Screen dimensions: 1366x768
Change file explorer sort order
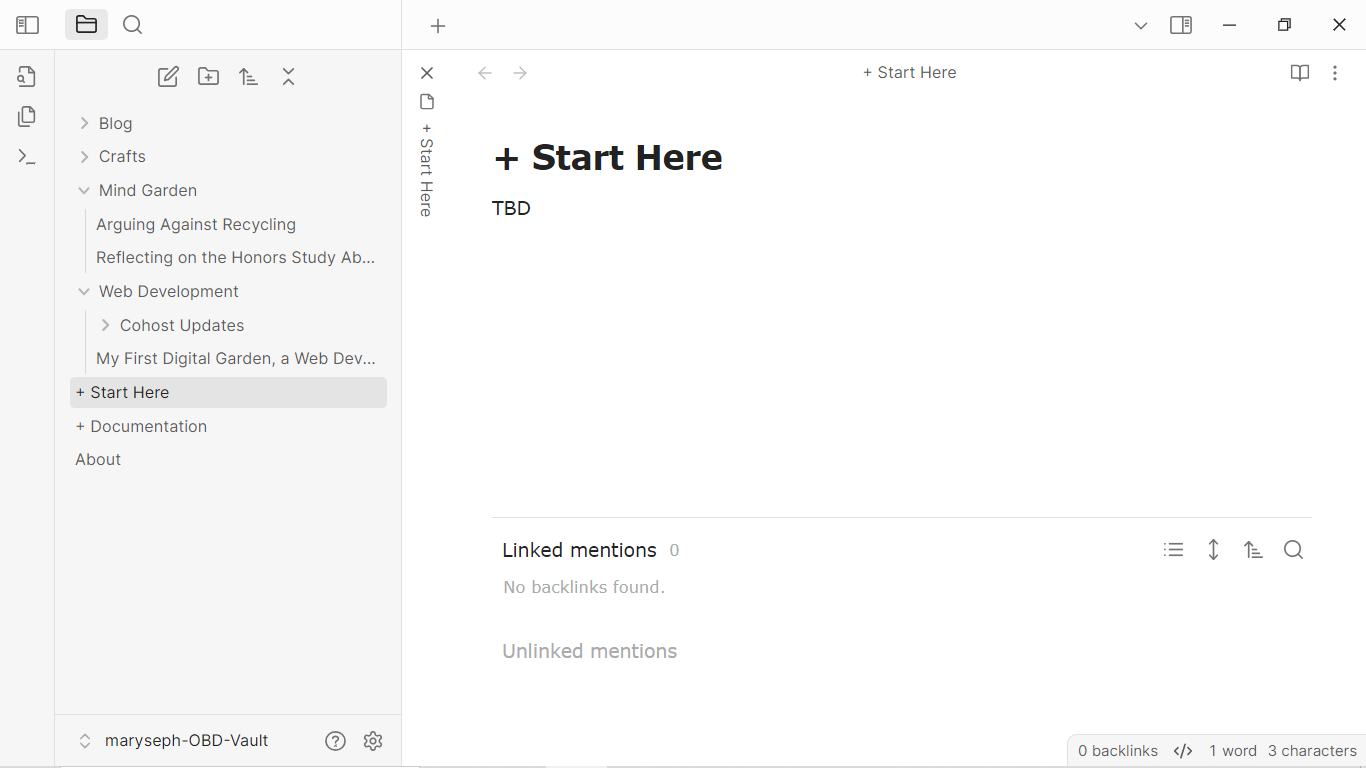pyautogui.click(x=248, y=77)
